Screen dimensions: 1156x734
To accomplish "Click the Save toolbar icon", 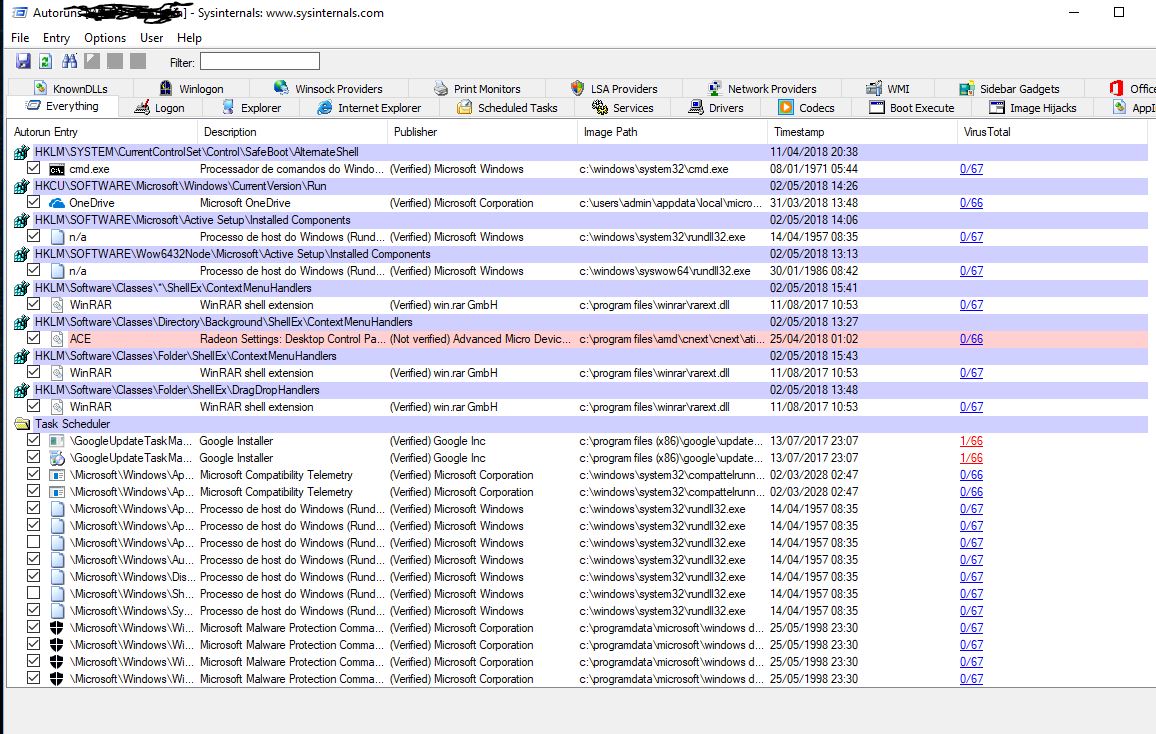I will (23, 61).
